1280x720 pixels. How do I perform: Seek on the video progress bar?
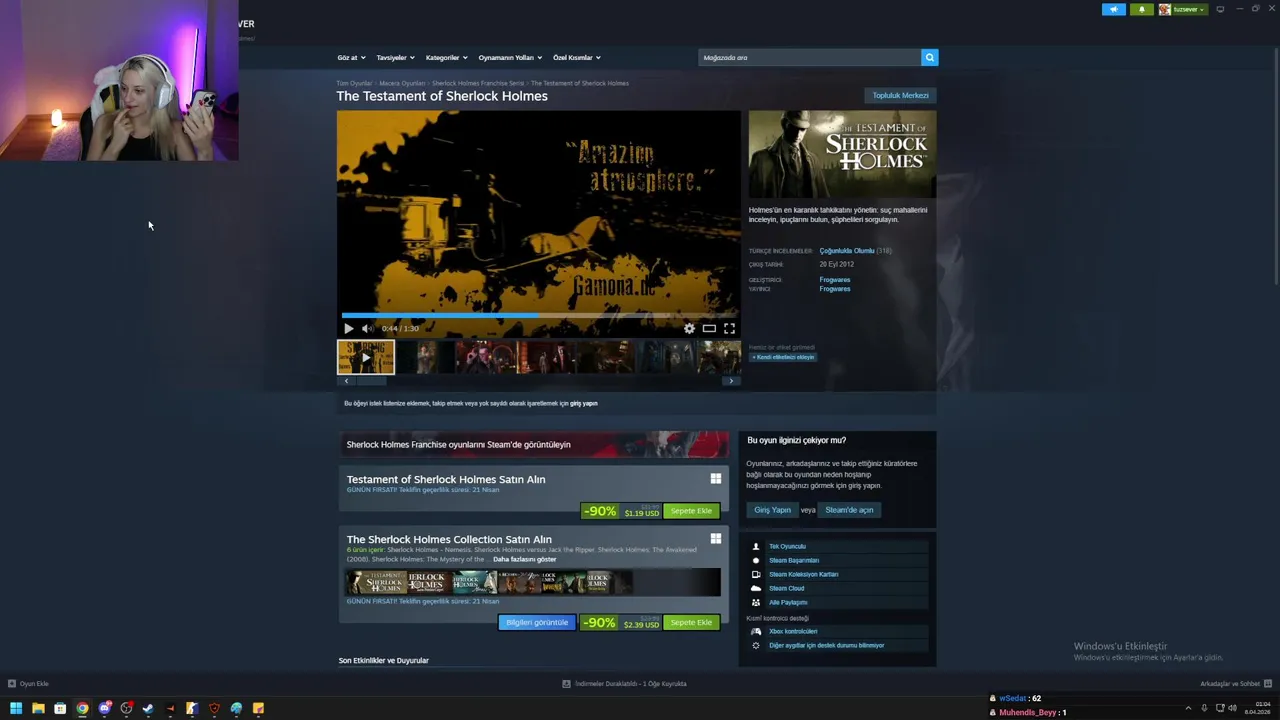(538, 315)
